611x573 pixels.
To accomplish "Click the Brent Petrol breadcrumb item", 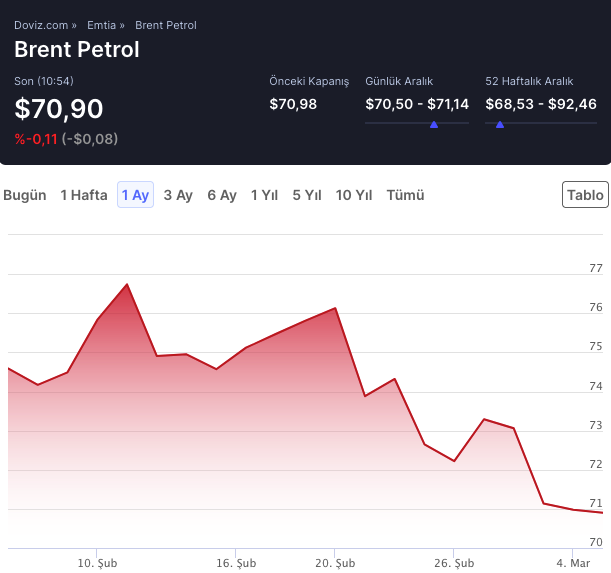I will coord(165,25).
